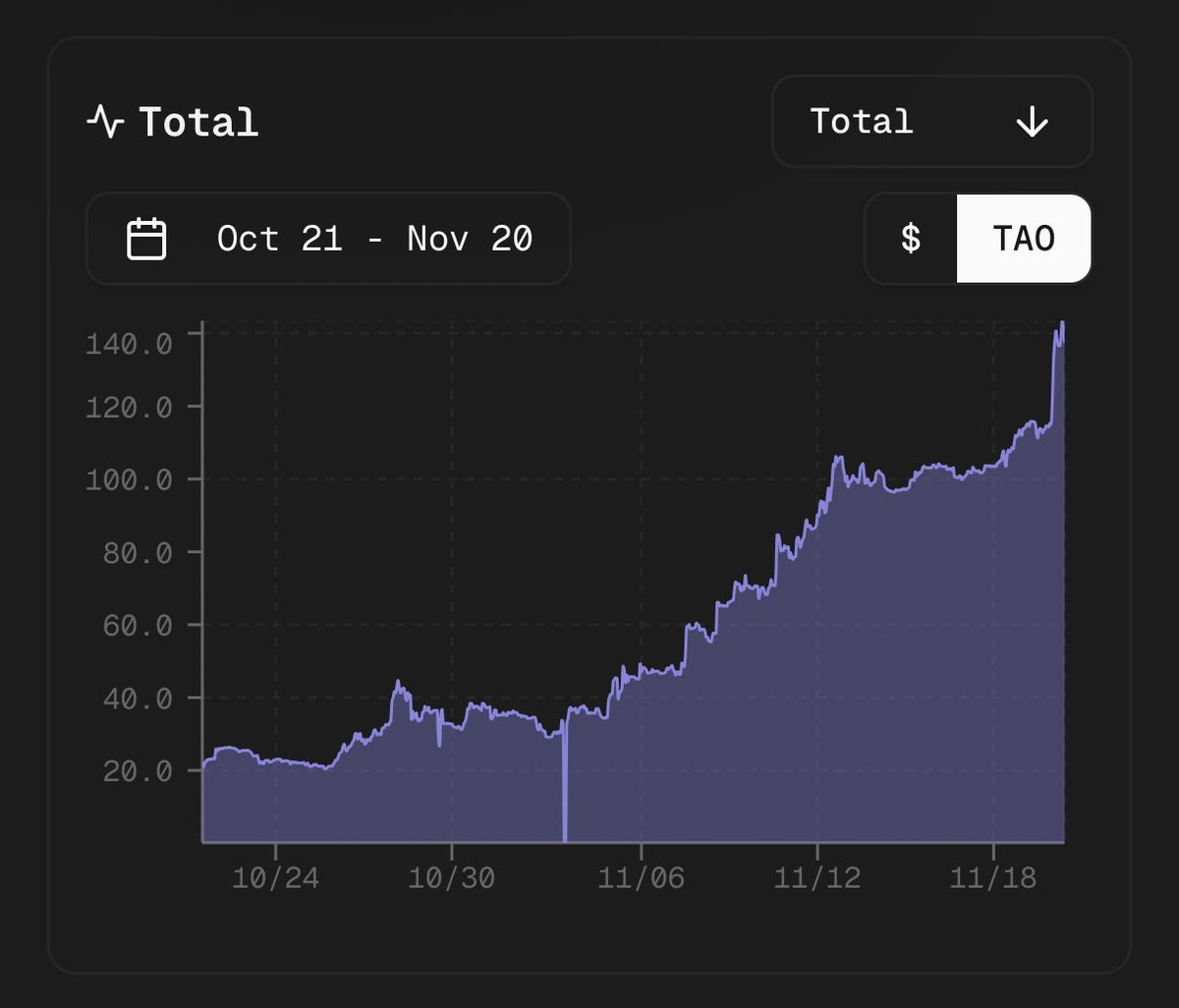Image resolution: width=1179 pixels, height=1008 pixels.
Task: Open the Total dropdown selector
Action: (932, 122)
